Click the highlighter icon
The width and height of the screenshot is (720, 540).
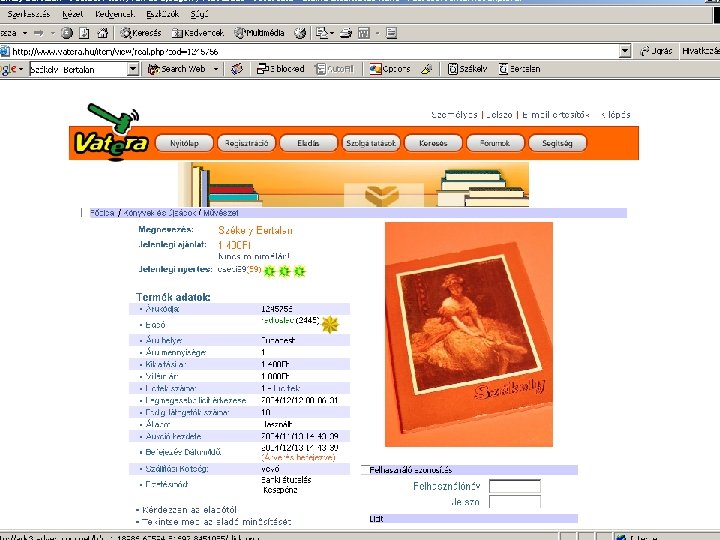click(x=427, y=69)
